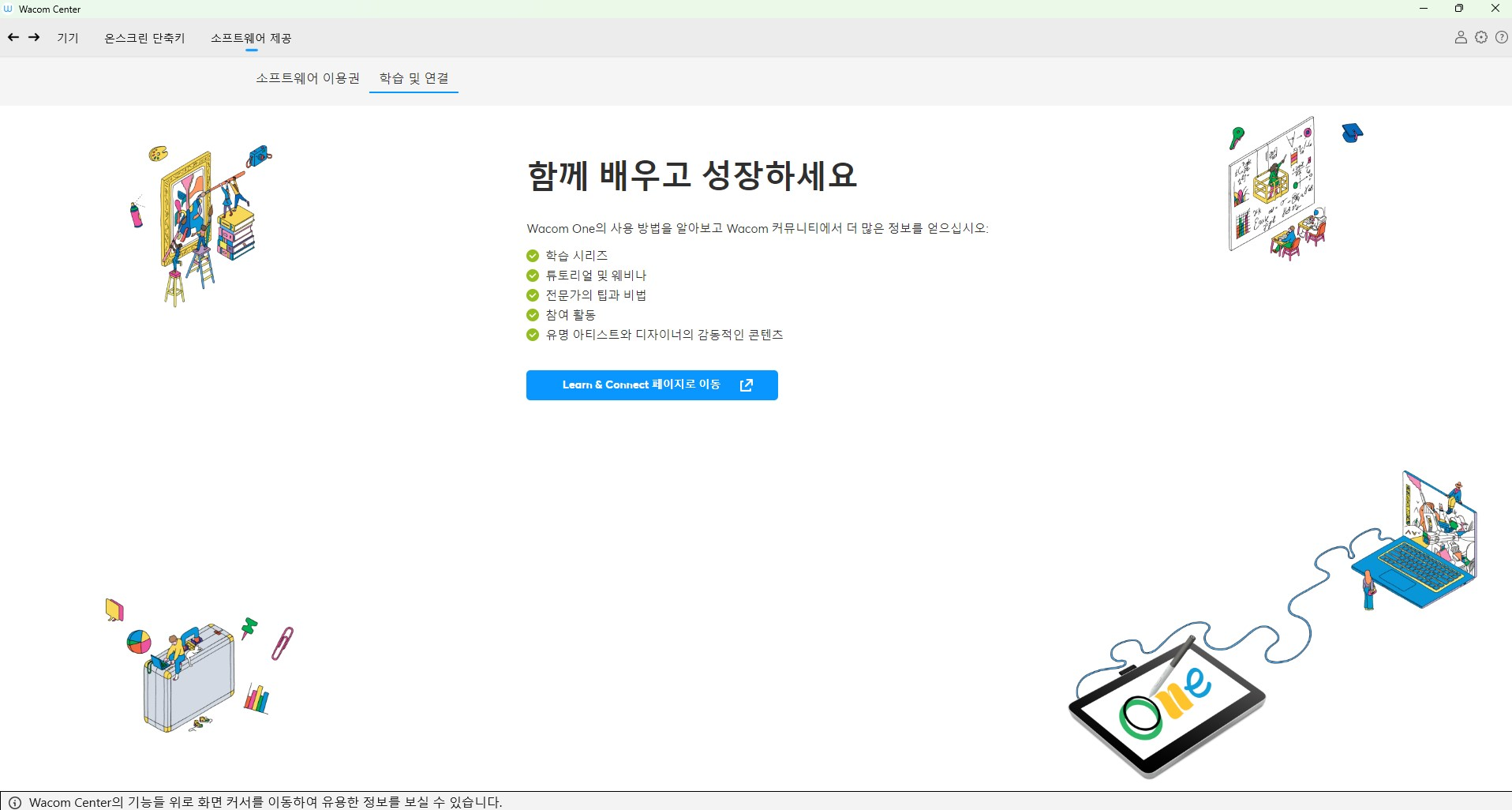This screenshot has width=1512, height=810.
Task: Click the status bar hint about Wacom Center
Action: coord(265,802)
